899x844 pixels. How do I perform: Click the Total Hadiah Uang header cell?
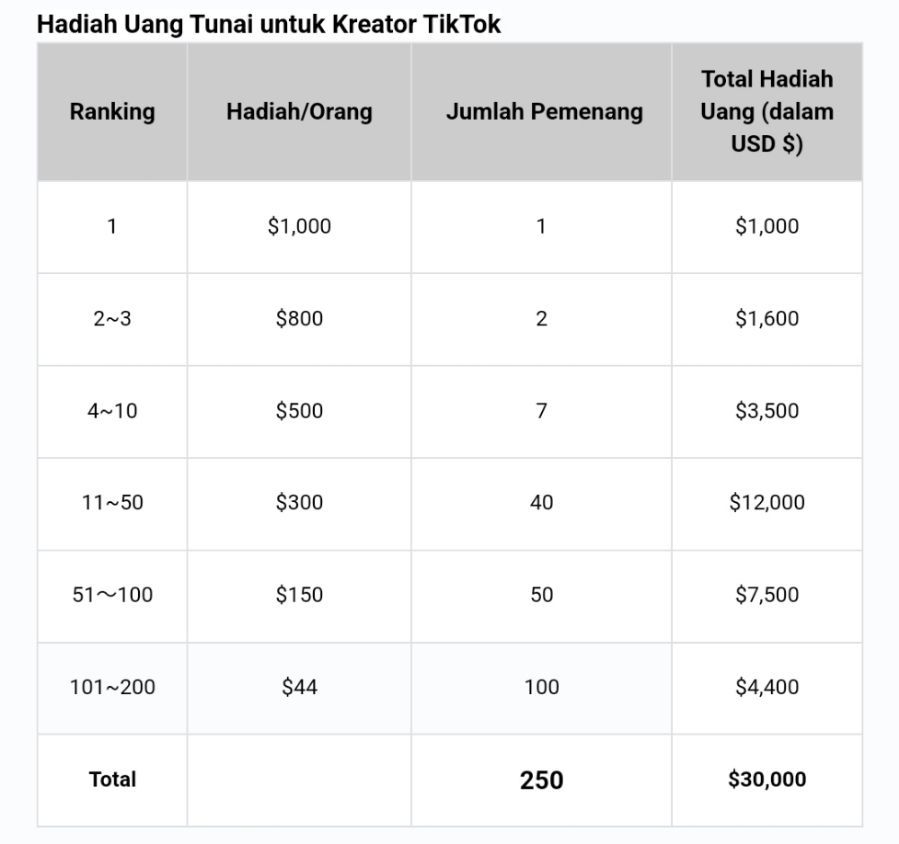[767, 111]
